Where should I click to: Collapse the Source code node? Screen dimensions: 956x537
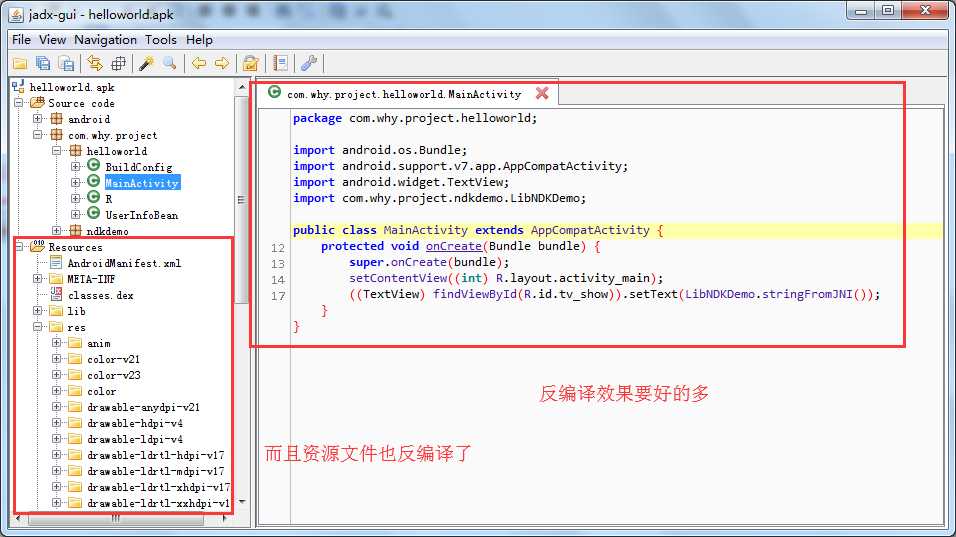tap(19, 103)
